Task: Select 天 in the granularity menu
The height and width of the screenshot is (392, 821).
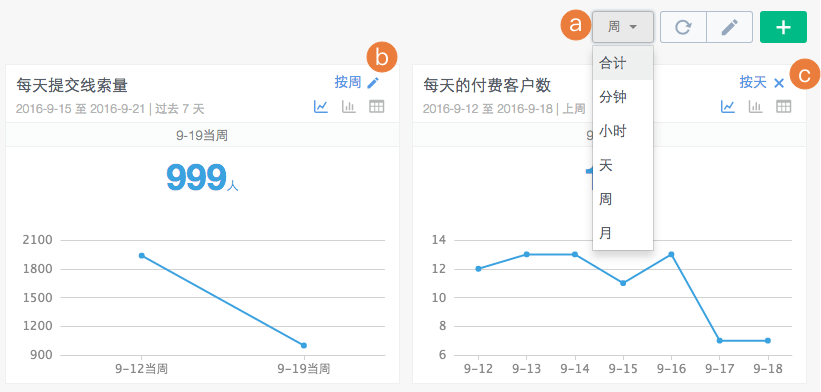Action: point(623,166)
